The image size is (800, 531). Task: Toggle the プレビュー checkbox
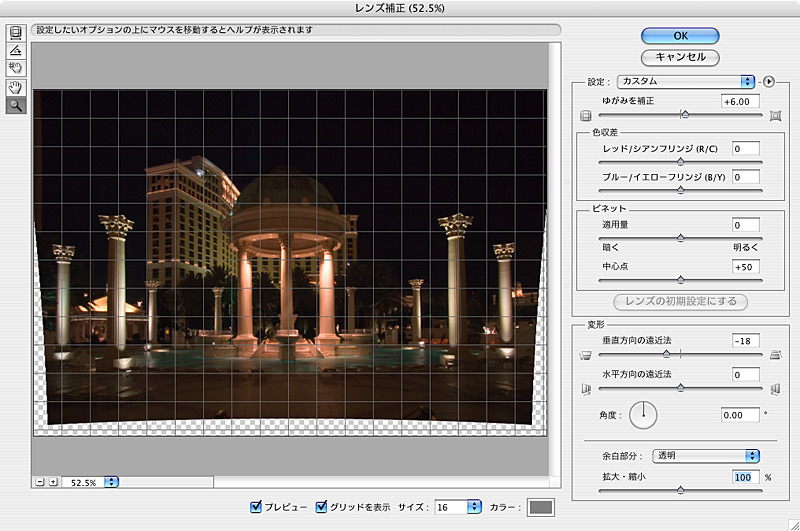click(256, 507)
